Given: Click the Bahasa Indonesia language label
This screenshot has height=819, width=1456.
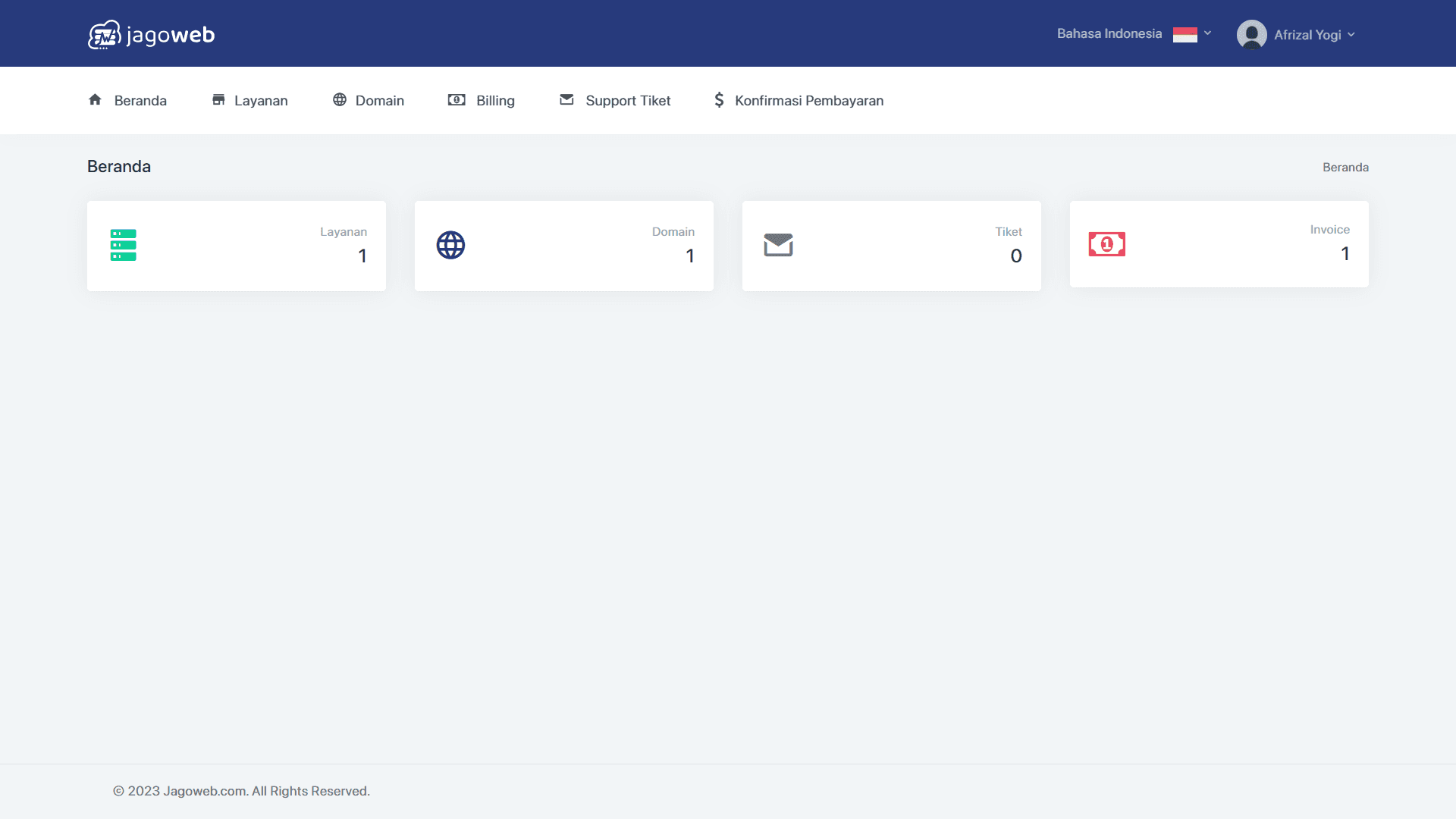Looking at the screenshot, I should [x=1109, y=33].
